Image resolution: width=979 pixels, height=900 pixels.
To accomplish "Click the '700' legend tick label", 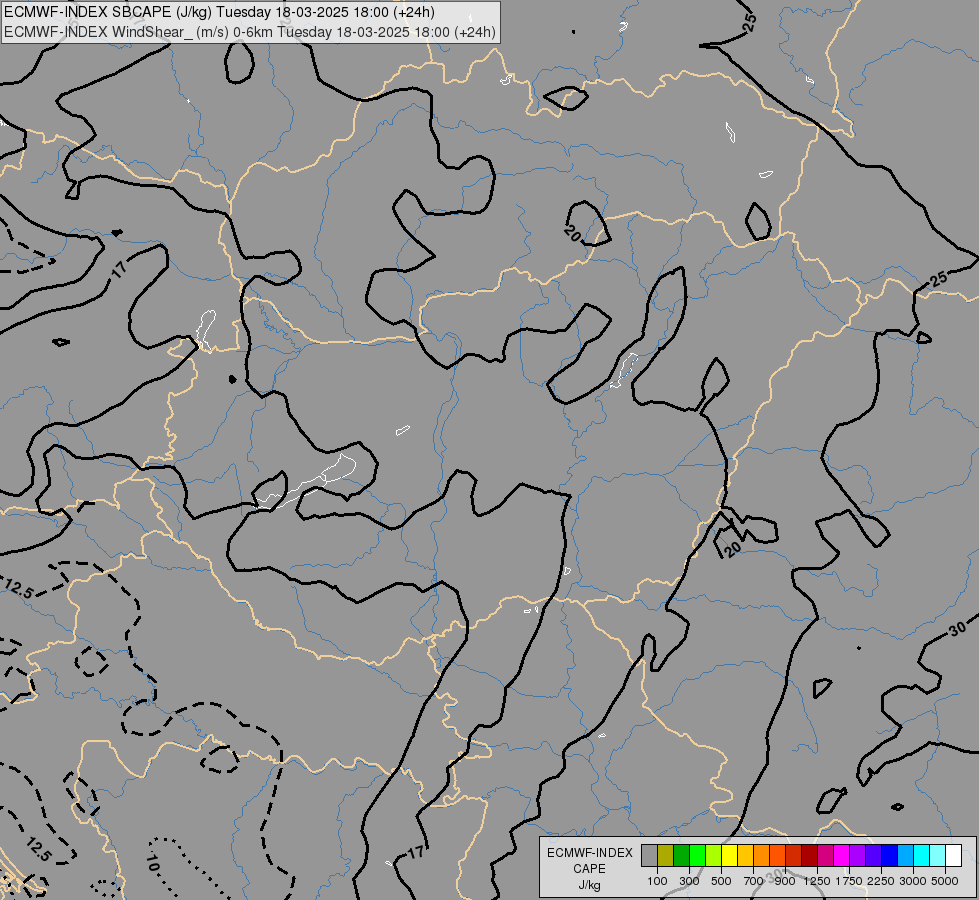I will (x=754, y=881).
